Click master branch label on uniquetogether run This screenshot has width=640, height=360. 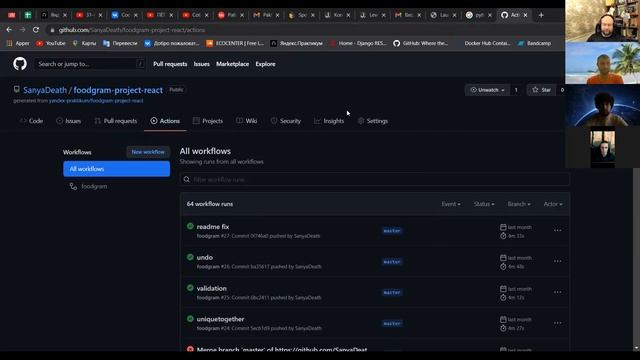point(392,324)
